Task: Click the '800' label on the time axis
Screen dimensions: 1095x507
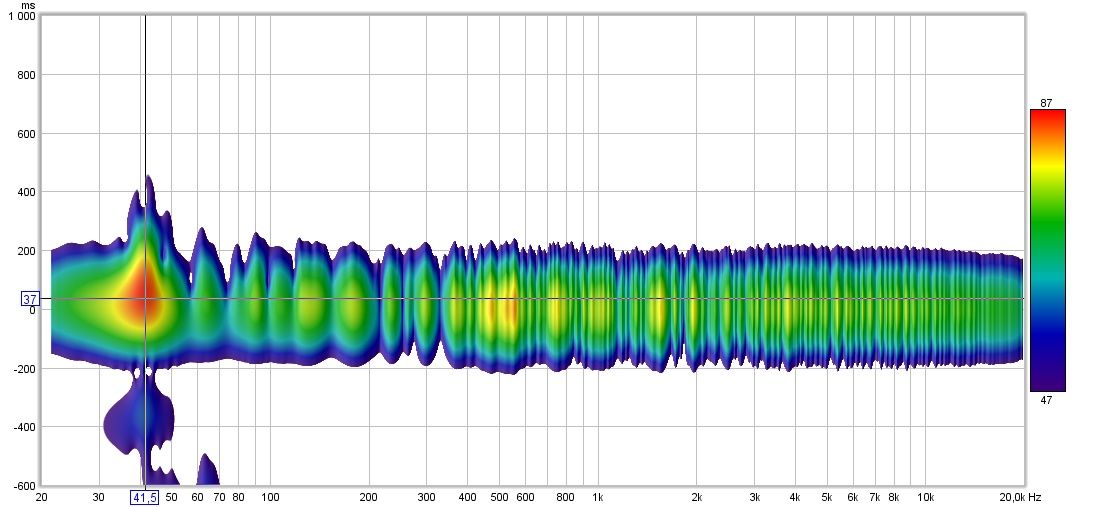Action: pos(27,75)
